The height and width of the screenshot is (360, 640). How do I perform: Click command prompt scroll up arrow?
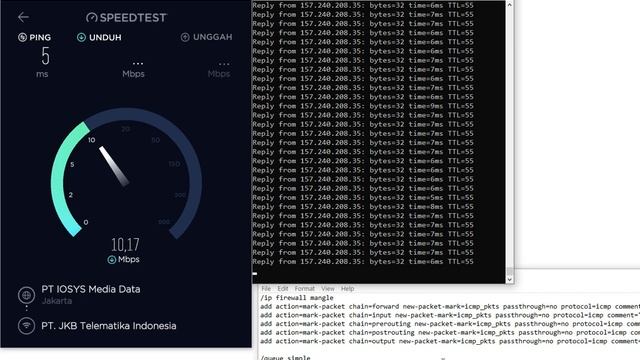[x=509, y=5]
